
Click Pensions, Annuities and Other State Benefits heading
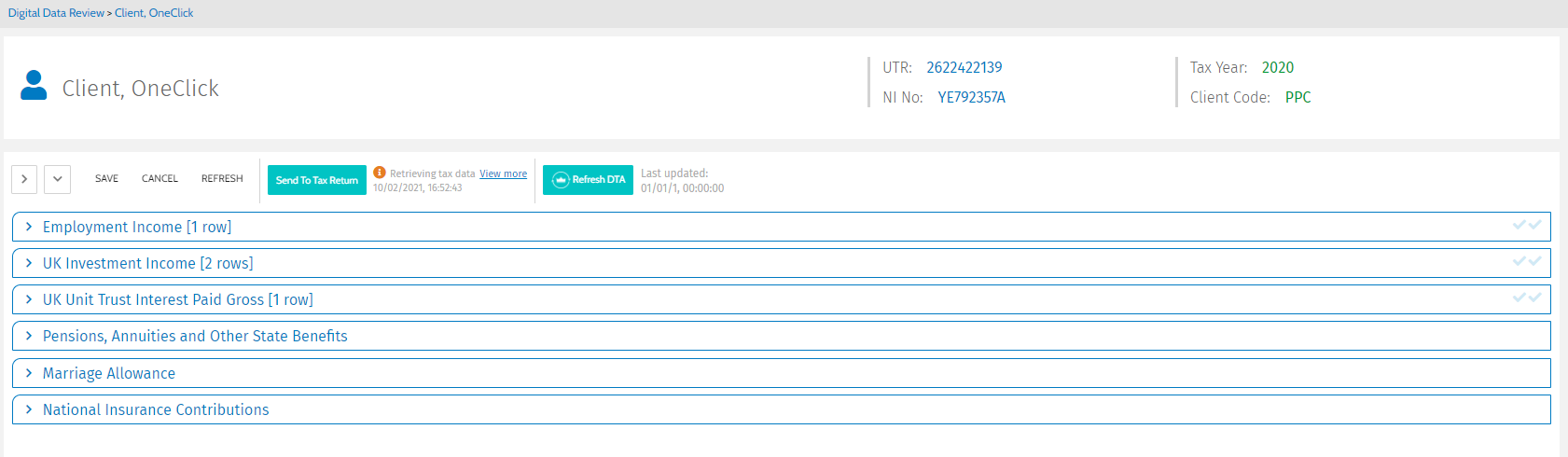(x=195, y=336)
